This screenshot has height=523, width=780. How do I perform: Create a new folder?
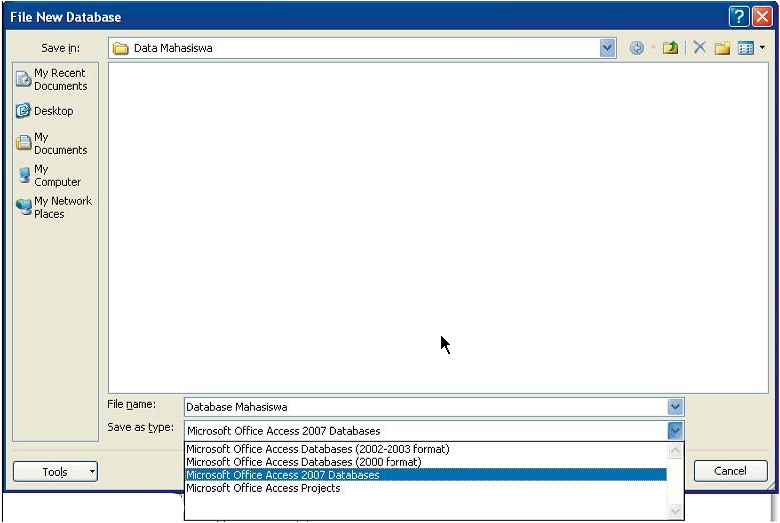pos(722,48)
